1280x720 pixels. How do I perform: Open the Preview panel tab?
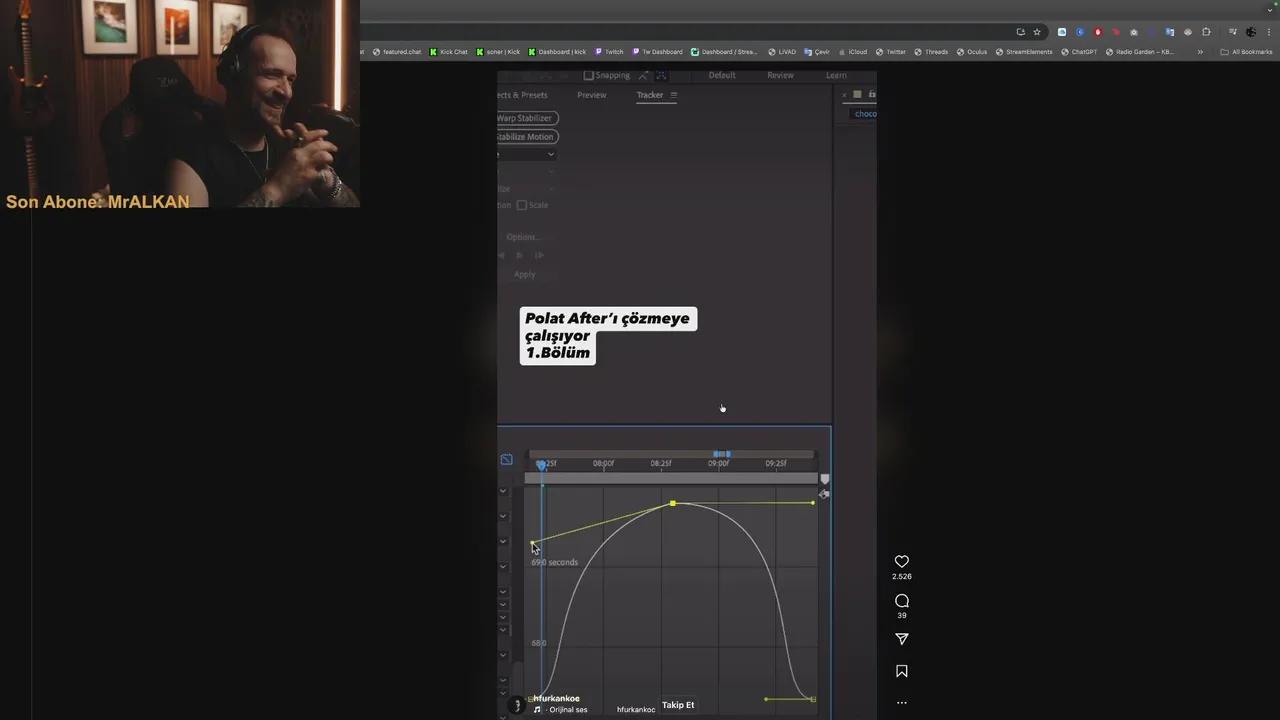point(592,95)
